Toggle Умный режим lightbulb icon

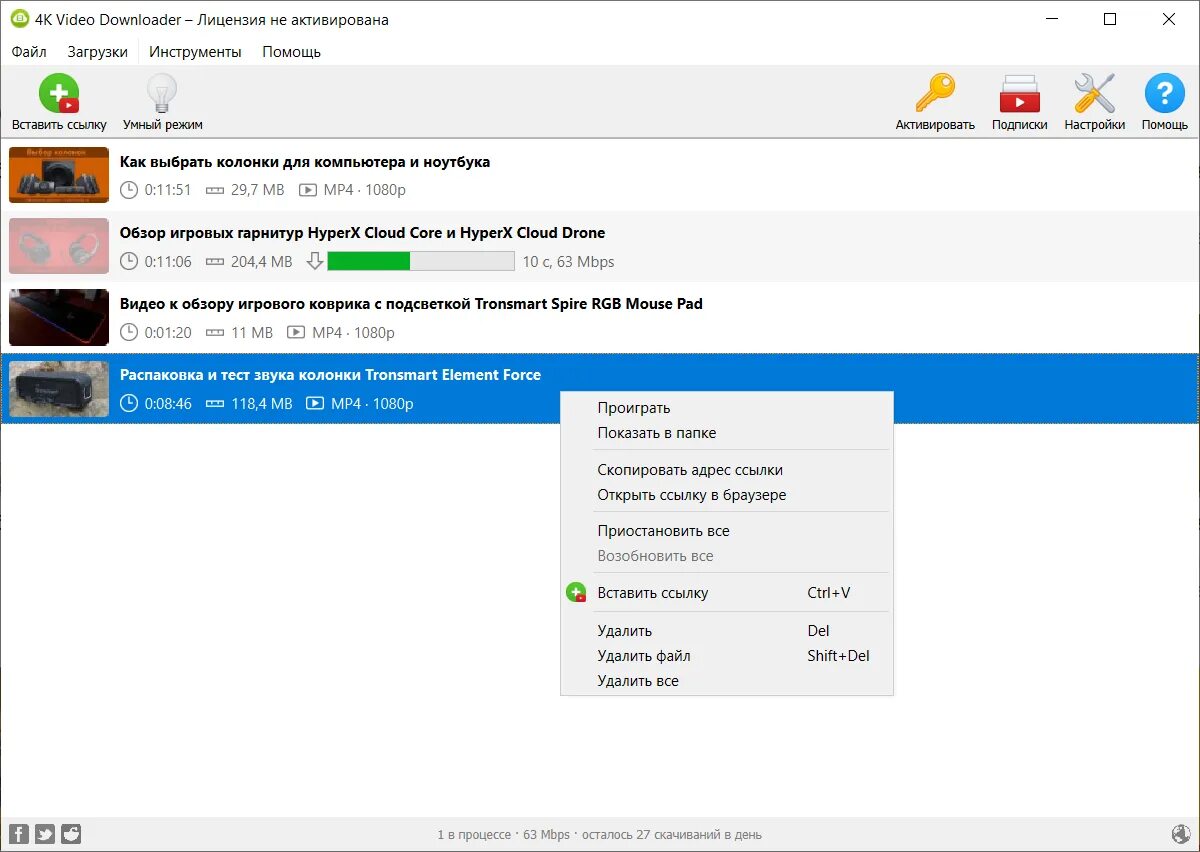point(162,94)
